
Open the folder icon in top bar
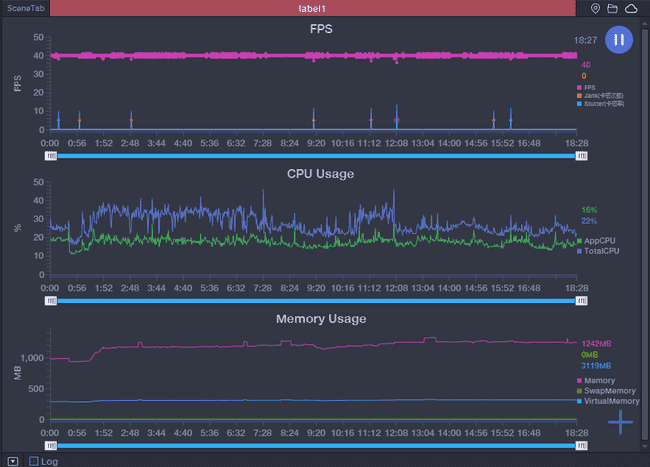613,8
